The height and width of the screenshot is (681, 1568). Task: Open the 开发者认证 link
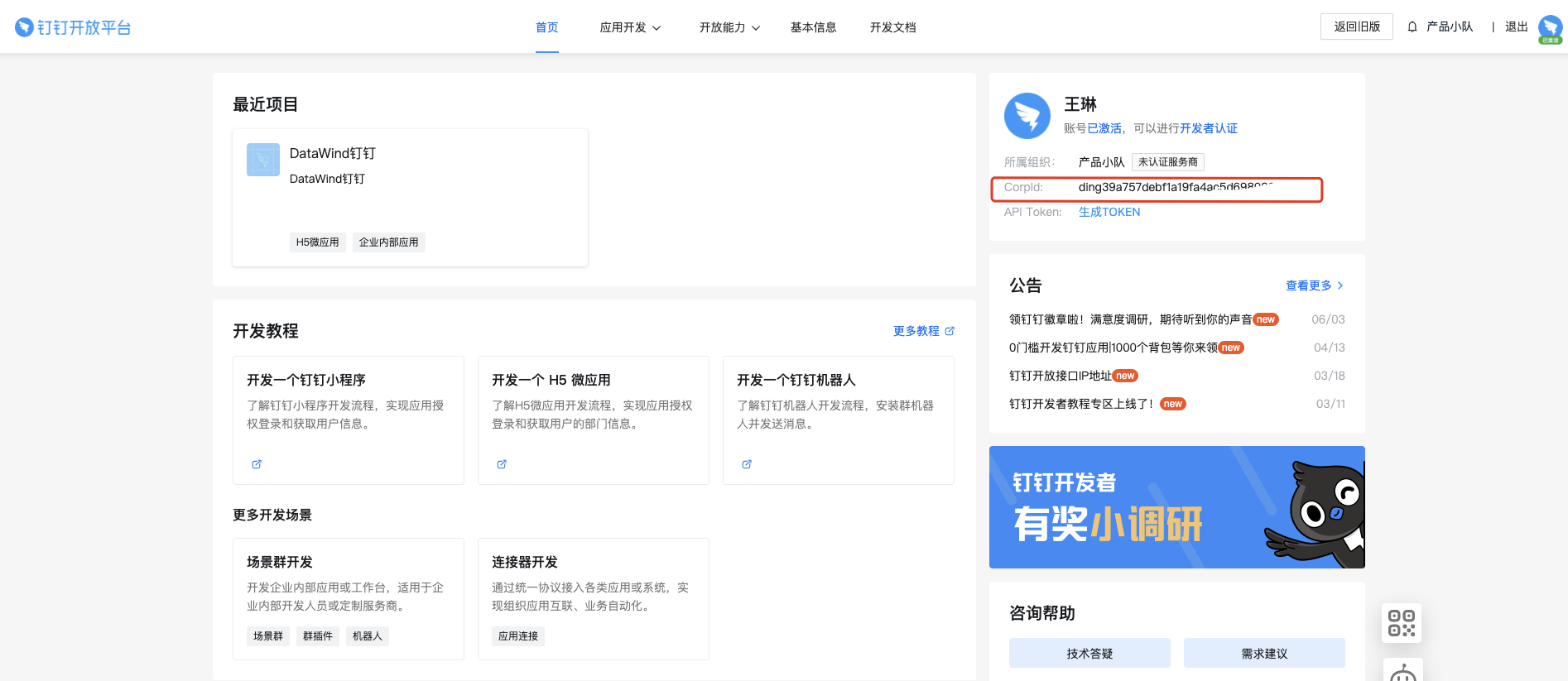click(x=1209, y=128)
